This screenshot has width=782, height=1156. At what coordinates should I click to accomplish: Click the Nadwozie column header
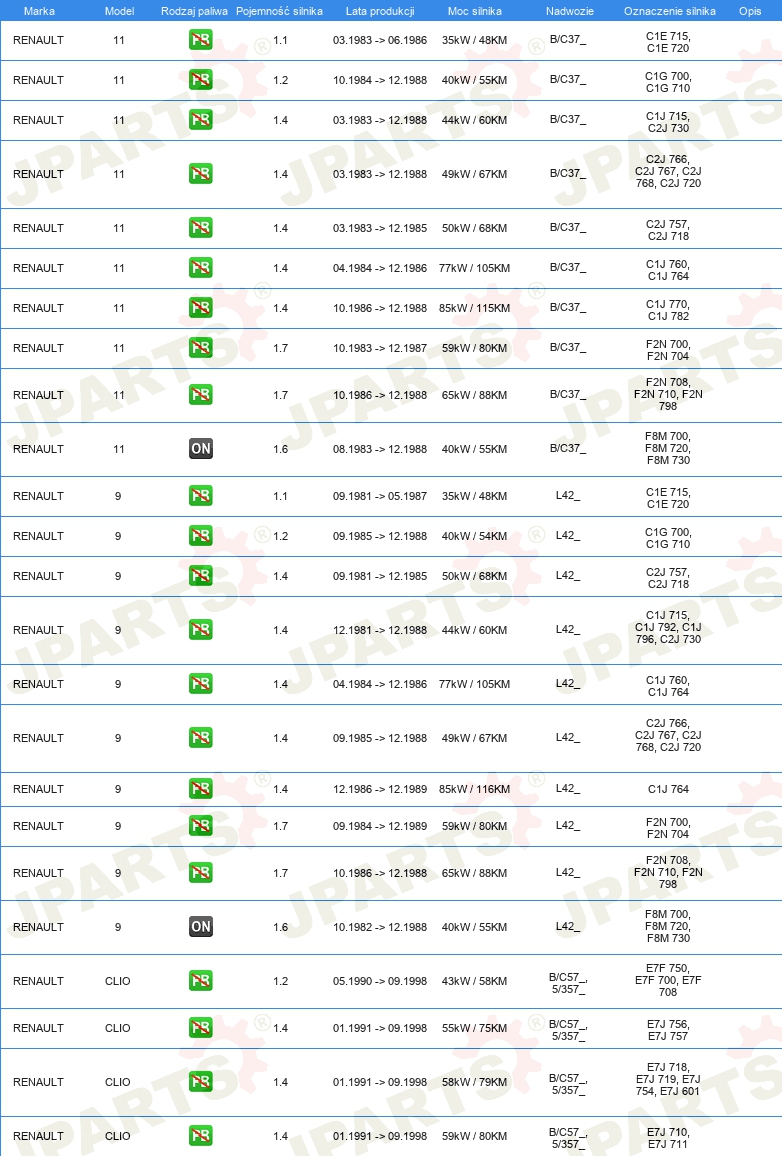click(x=570, y=11)
